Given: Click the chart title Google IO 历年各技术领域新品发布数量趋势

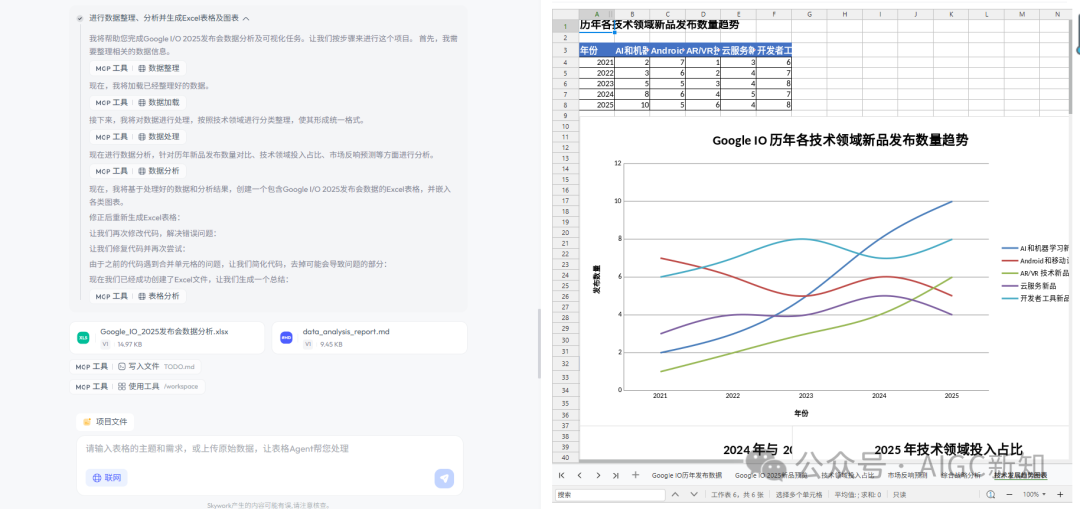Looking at the screenshot, I should (x=840, y=141).
